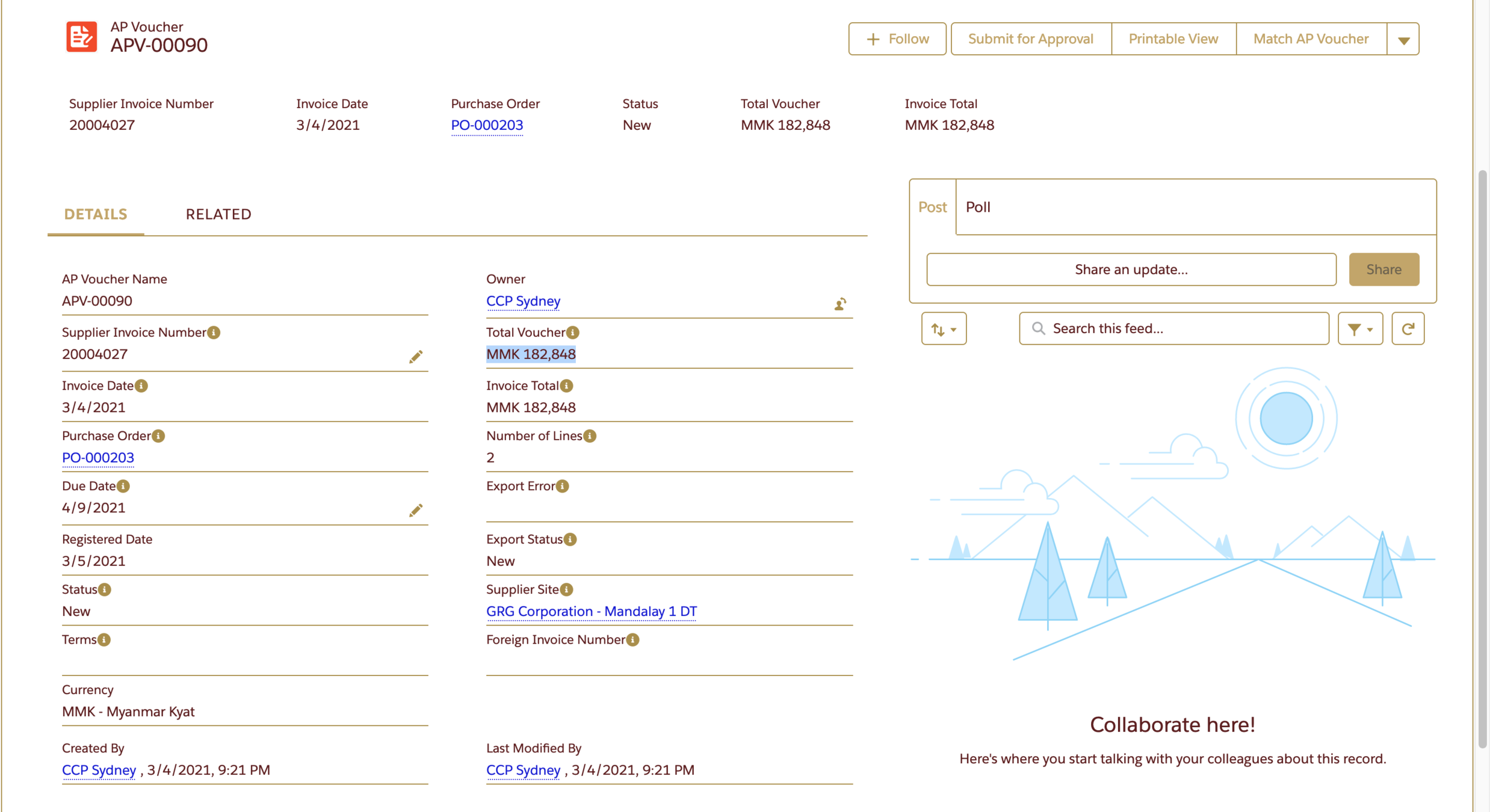Switch to the RELATED tab
Viewport: 1490px width, 812px height.
(218, 214)
